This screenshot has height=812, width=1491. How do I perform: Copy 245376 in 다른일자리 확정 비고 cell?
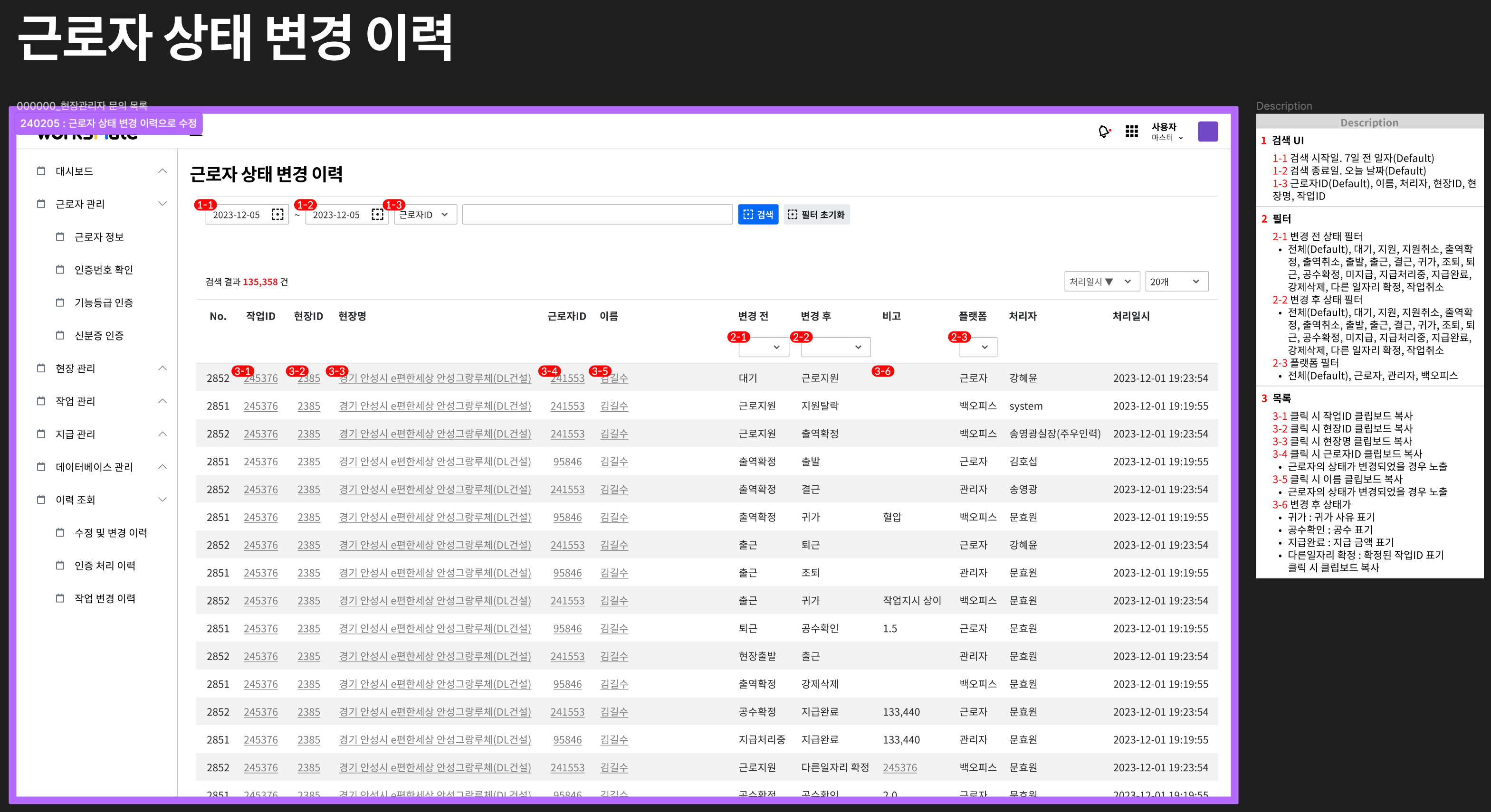tap(899, 767)
